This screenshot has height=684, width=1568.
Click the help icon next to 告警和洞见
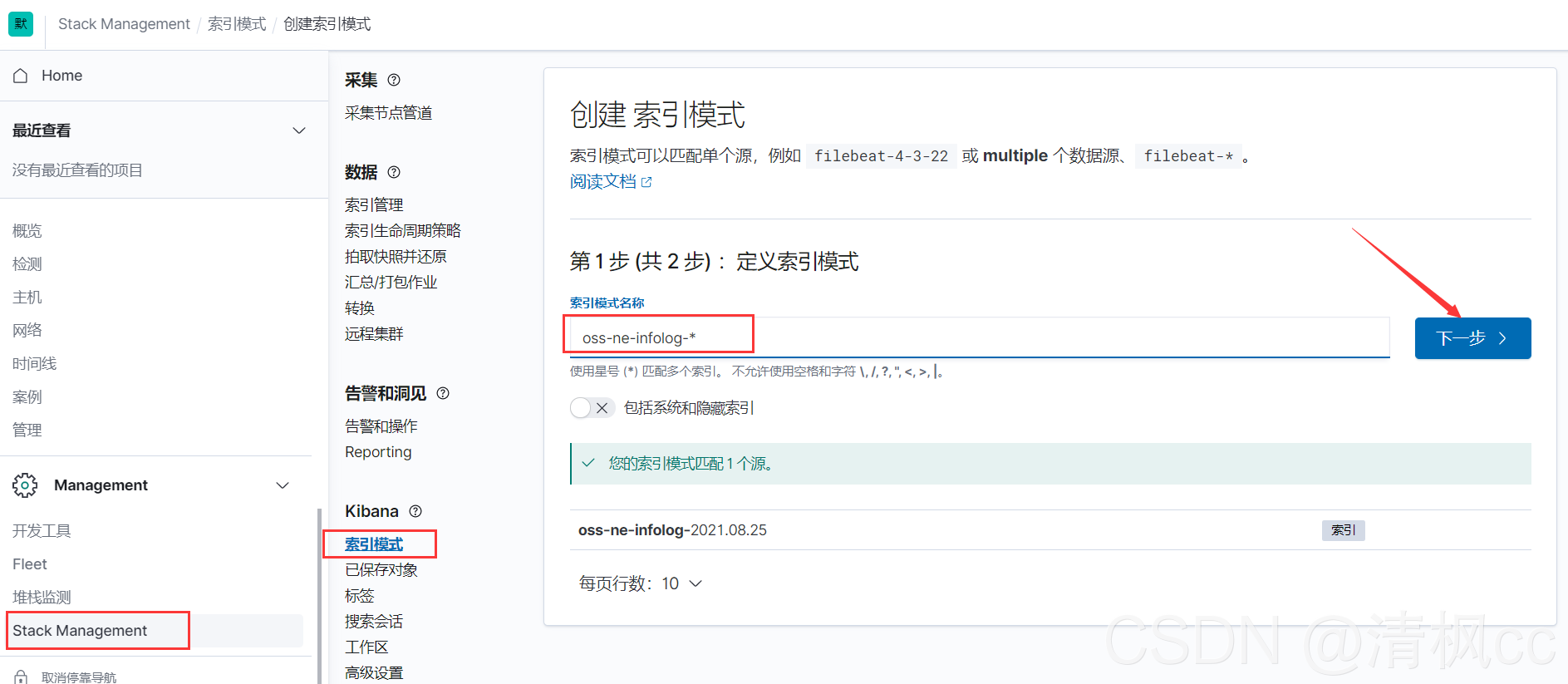tap(443, 393)
